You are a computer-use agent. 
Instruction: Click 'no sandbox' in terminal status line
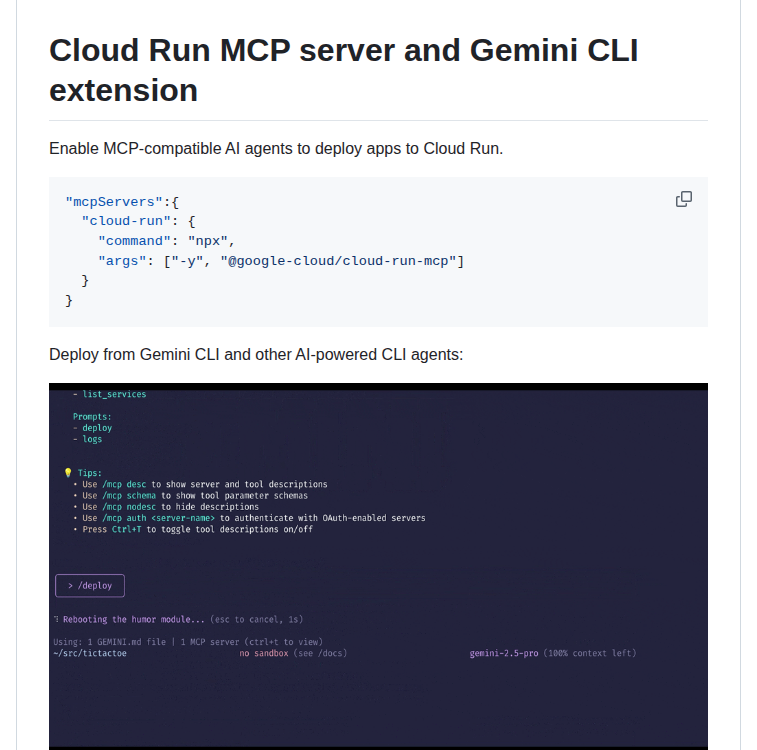pos(264,653)
